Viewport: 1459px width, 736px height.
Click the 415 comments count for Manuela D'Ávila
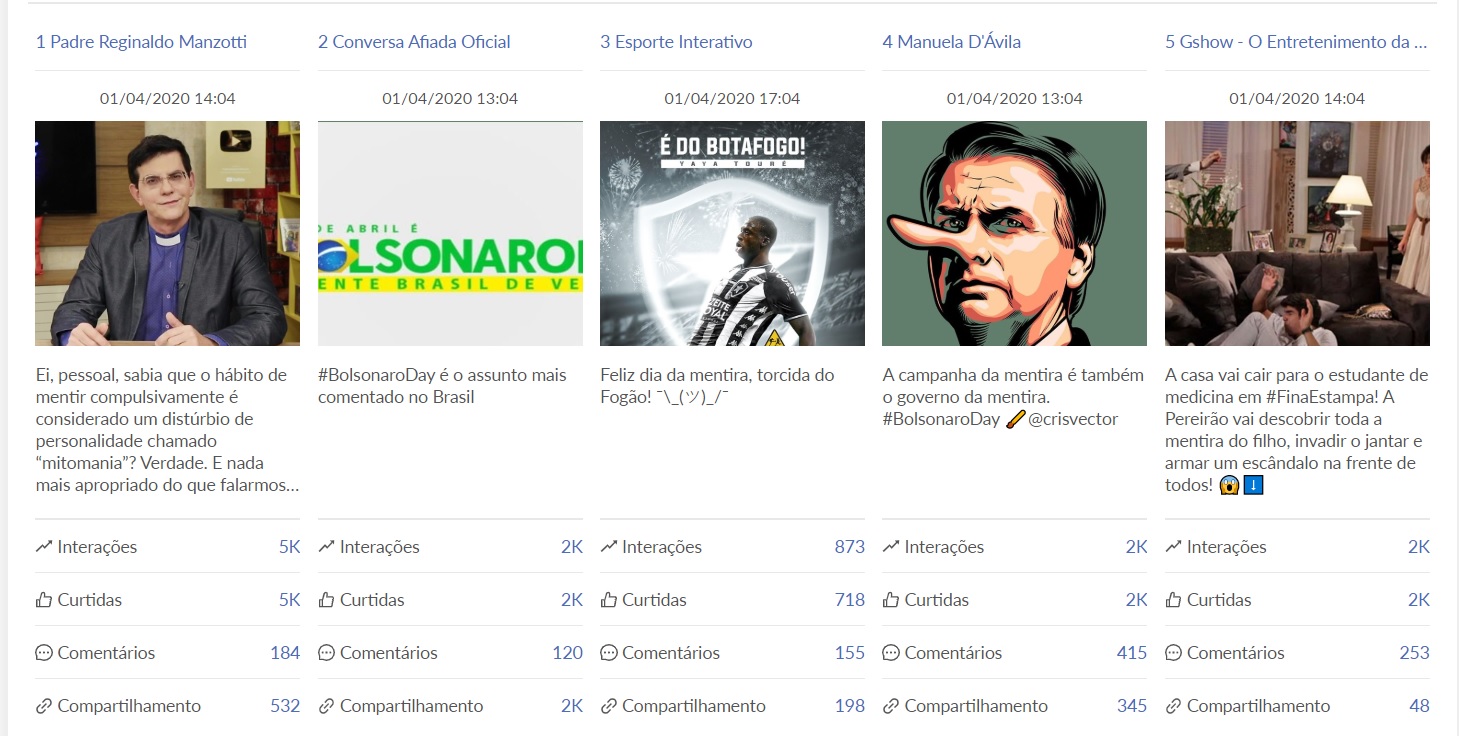pyautogui.click(x=1132, y=653)
